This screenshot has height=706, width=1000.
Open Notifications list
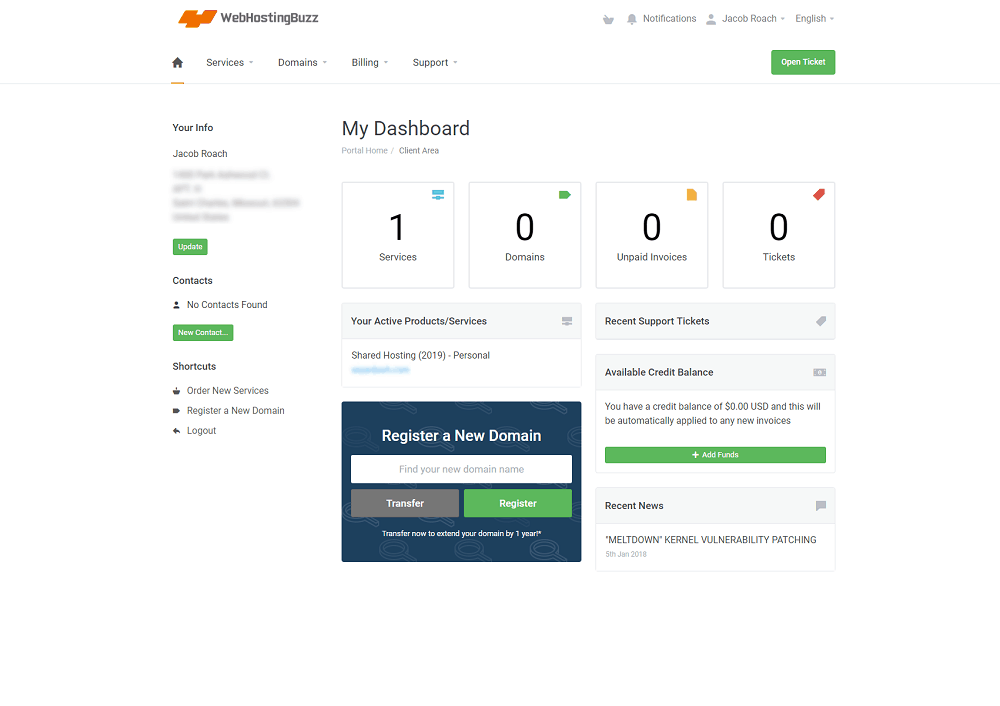(x=670, y=19)
